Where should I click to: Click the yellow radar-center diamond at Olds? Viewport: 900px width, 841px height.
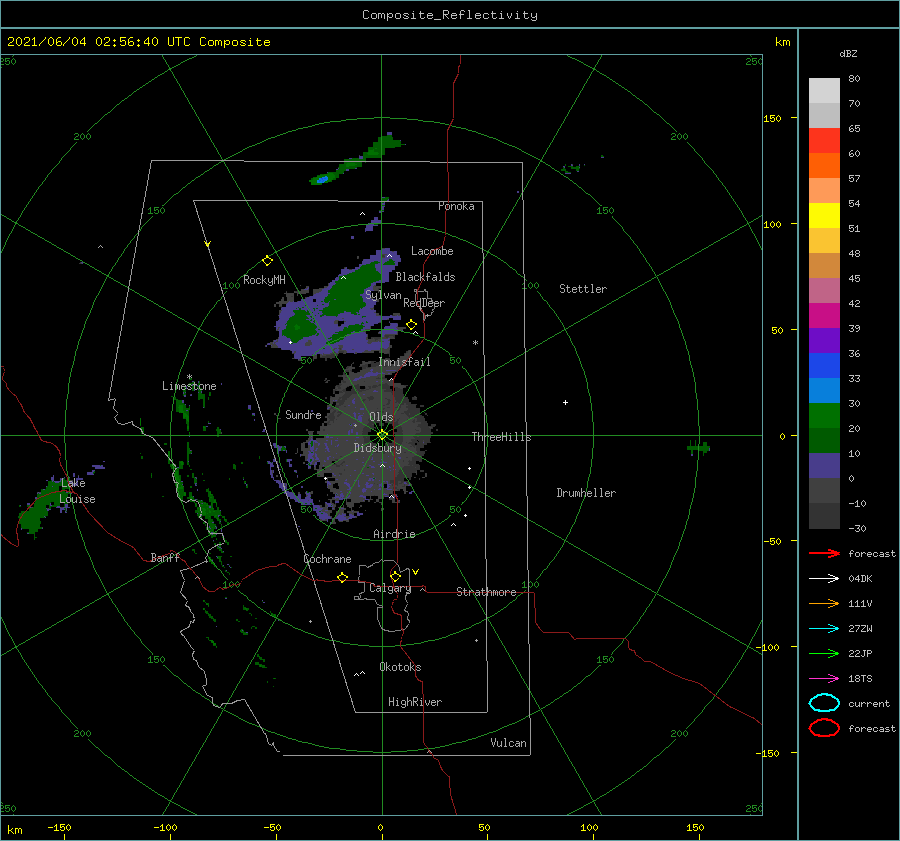pyautogui.click(x=382, y=435)
